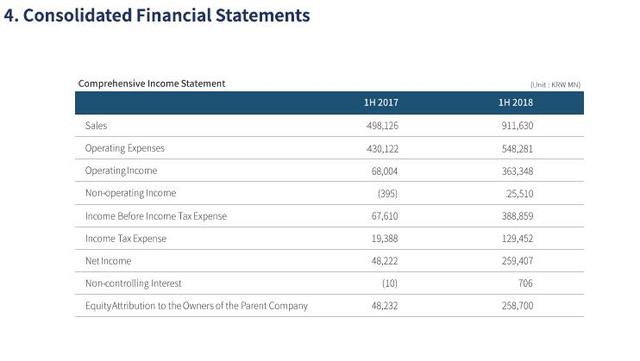Select the Net Income row label
This screenshot has height=361, width=640.
coord(108,261)
